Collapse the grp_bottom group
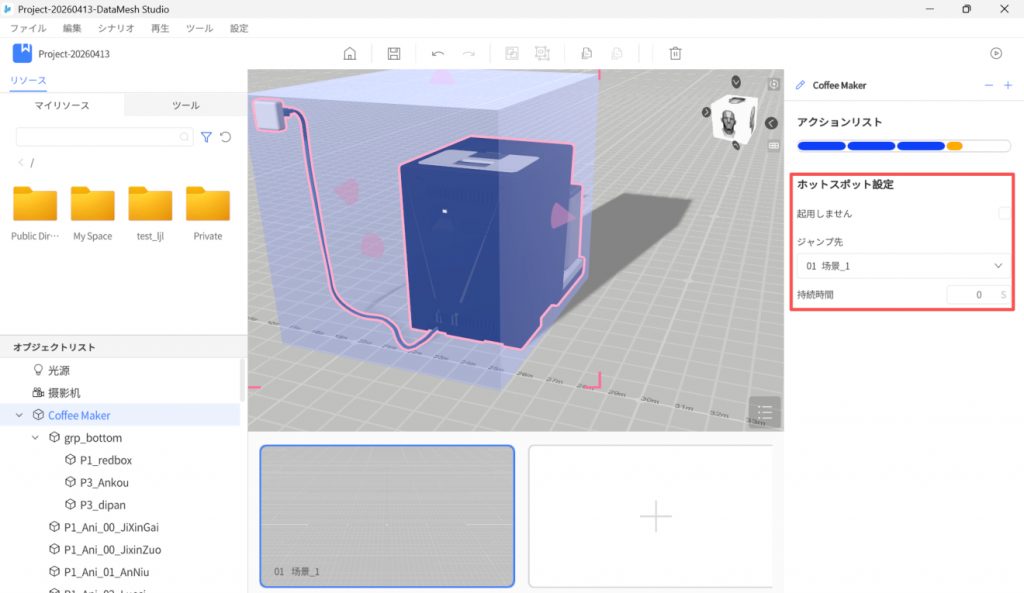Screen dimensions: 1024x593 click(x=36, y=438)
